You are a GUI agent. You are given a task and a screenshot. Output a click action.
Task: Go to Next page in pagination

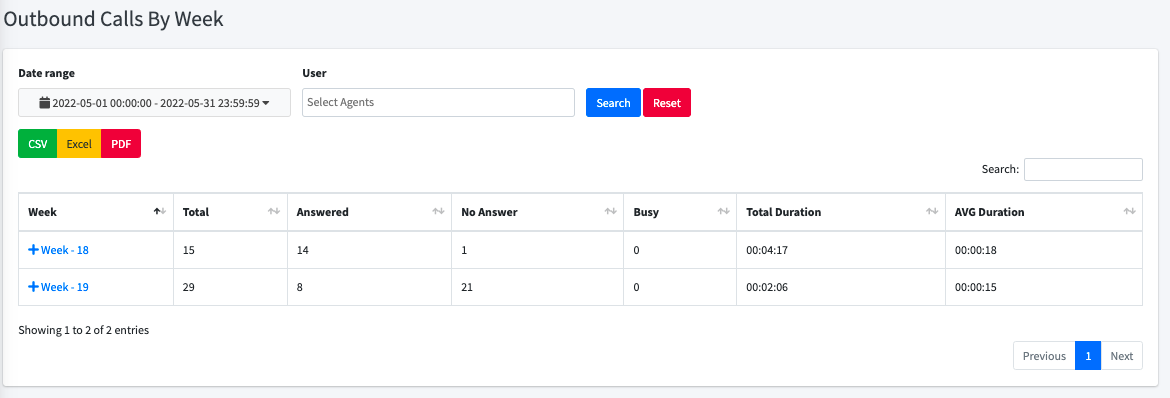click(1121, 355)
